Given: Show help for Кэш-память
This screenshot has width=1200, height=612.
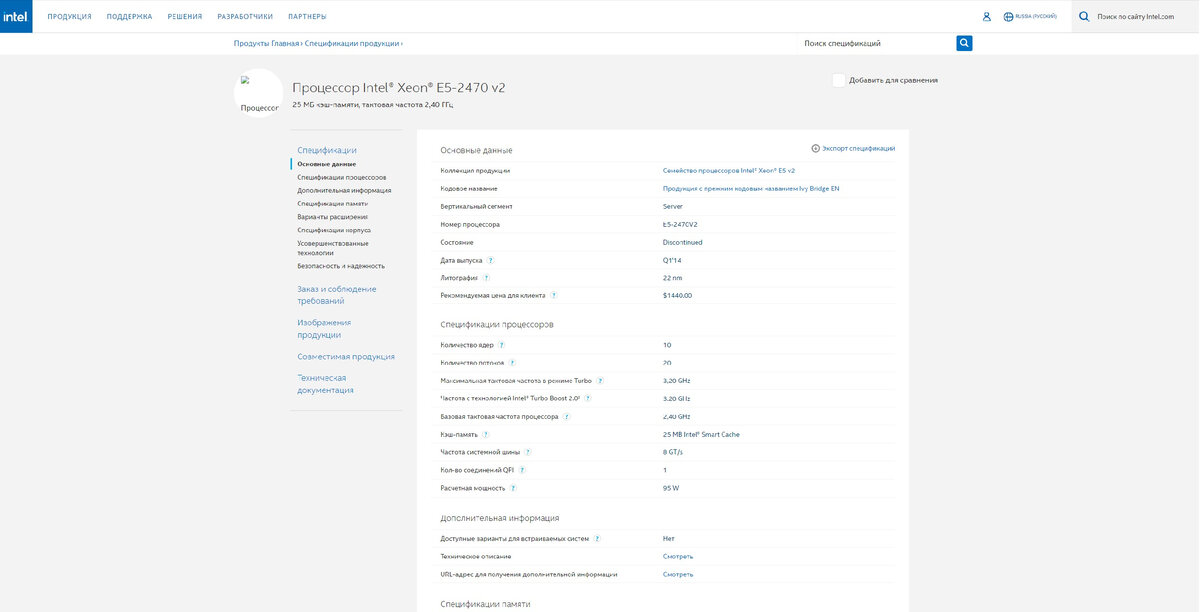Looking at the screenshot, I should [x=486, y=434].
